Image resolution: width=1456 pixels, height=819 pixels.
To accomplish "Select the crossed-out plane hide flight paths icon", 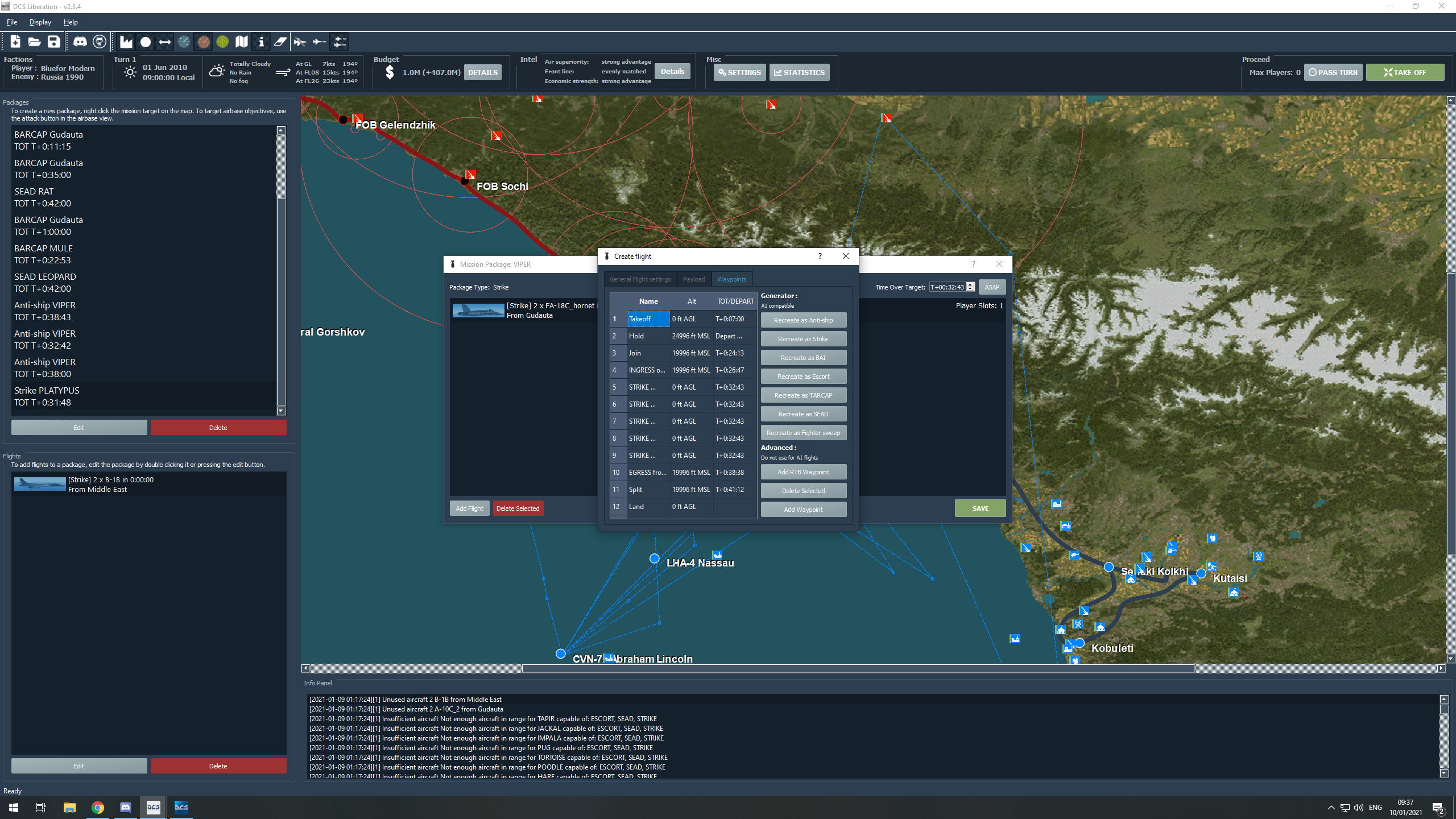I will tap(300, 42).
